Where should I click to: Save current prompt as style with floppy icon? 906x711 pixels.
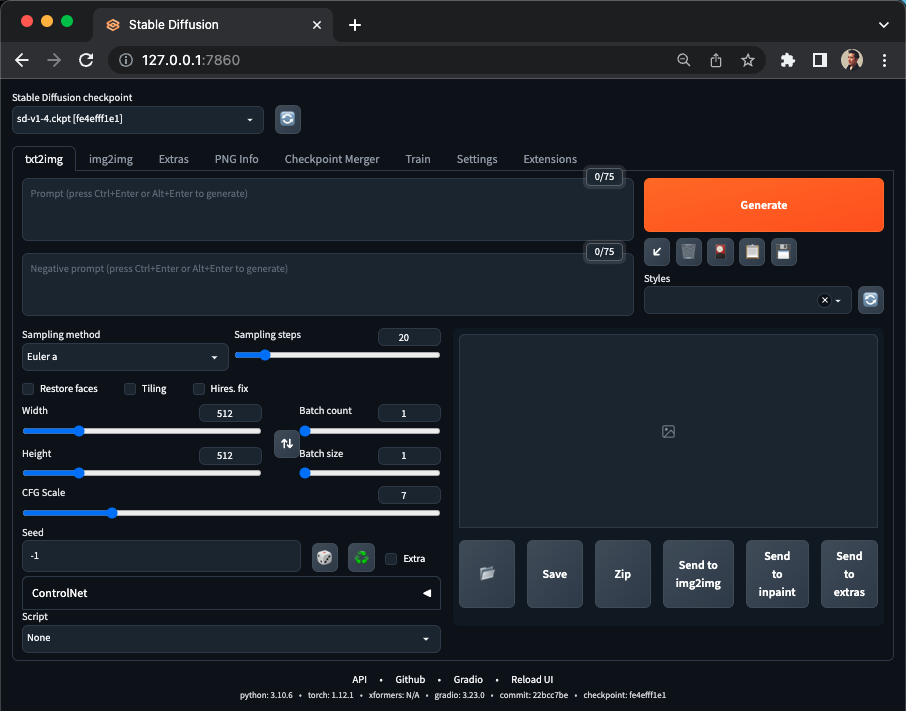[783, 251]
